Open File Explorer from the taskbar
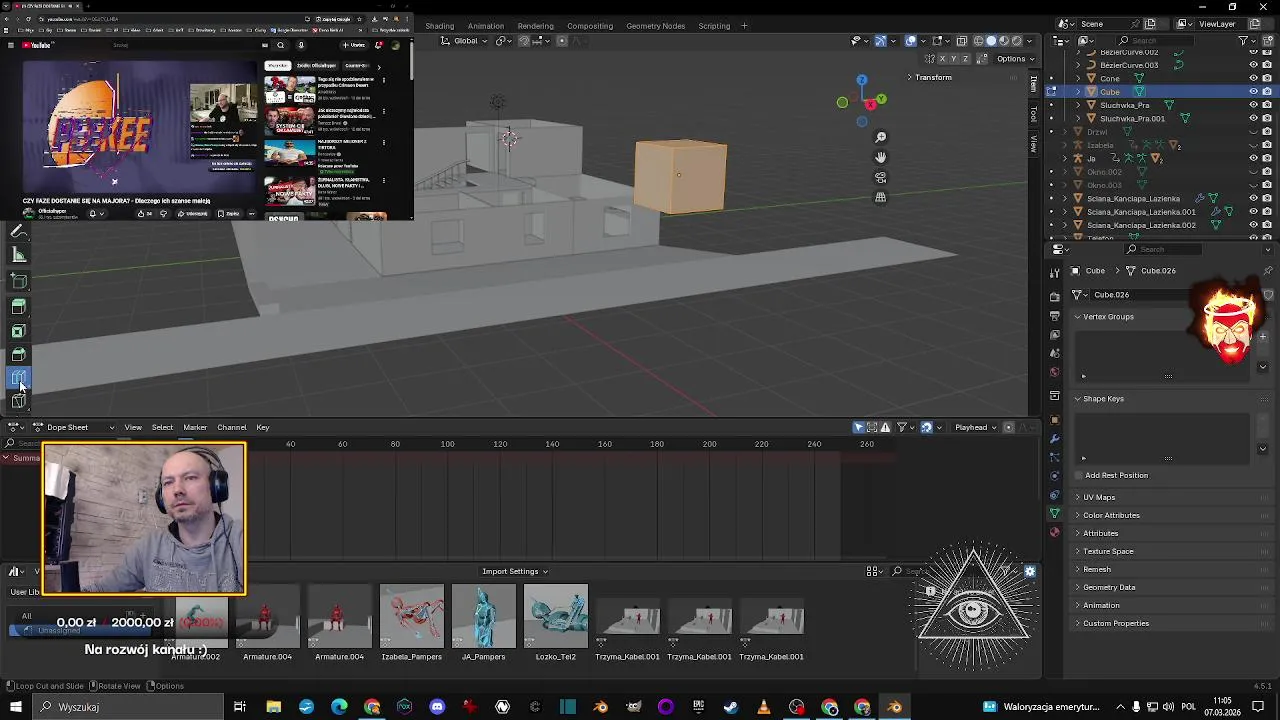The width and height of the screenshot is (1280, 720). 273,707
